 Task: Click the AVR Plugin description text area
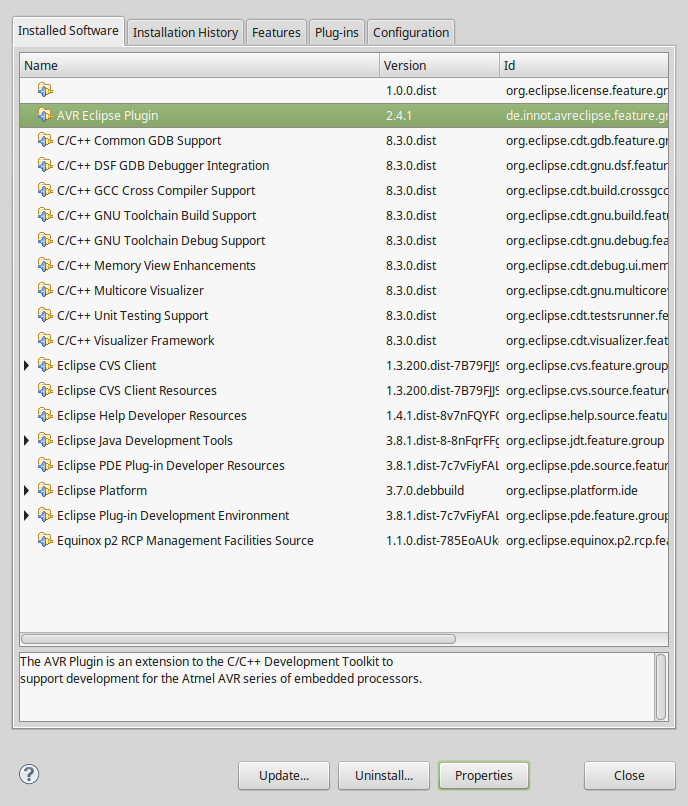pyautogui.click(x=337, y=687)
